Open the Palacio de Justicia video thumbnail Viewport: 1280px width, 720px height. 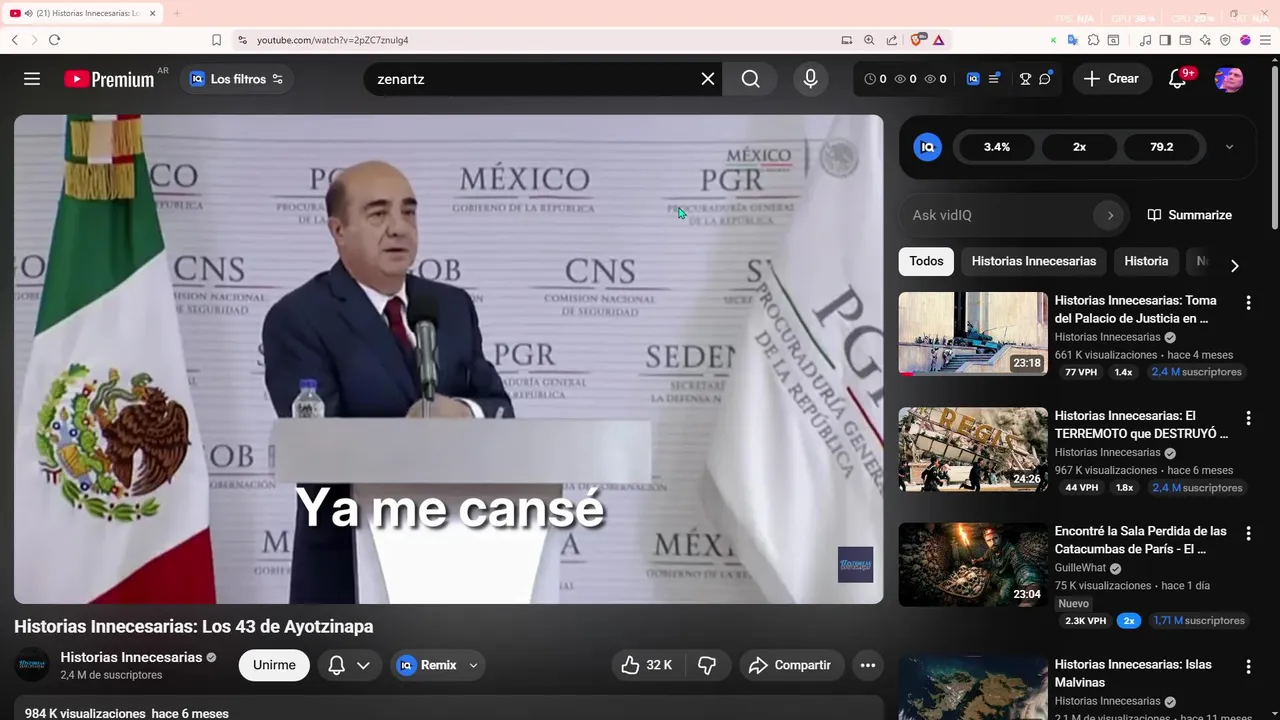click(x=973, y=334)
